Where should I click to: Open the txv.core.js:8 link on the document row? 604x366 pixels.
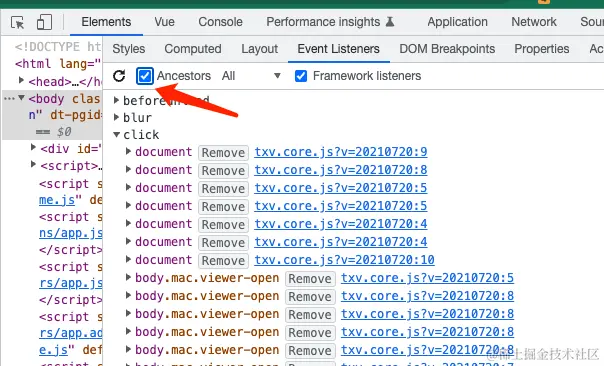point(341,170)
